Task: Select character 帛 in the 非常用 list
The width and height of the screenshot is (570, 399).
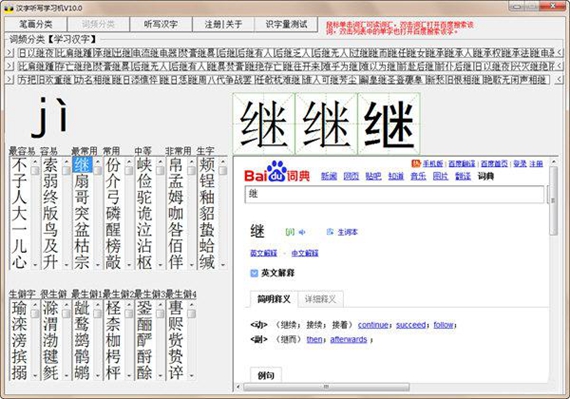Action: click(176, 165)
